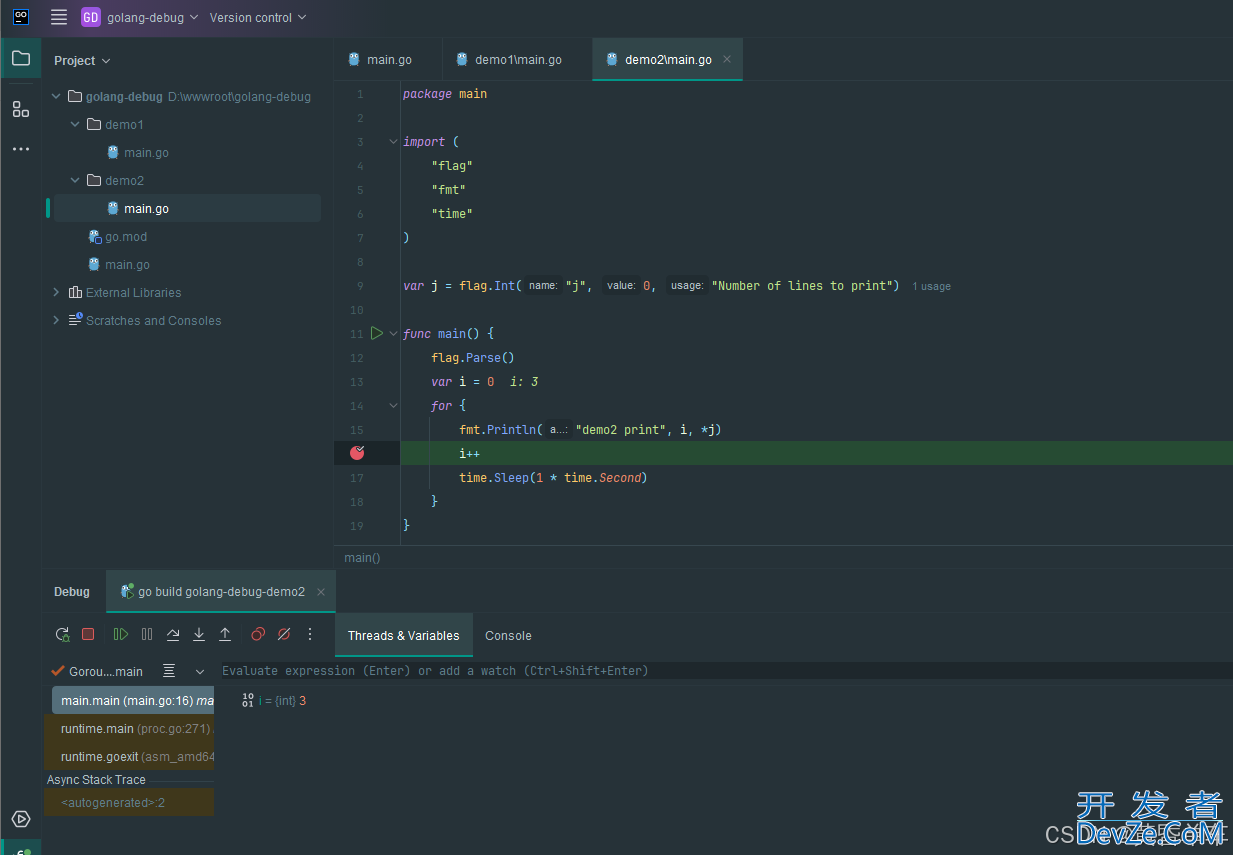
Task: Open the Project view dropdown
Action: click(x=82, y=61)
